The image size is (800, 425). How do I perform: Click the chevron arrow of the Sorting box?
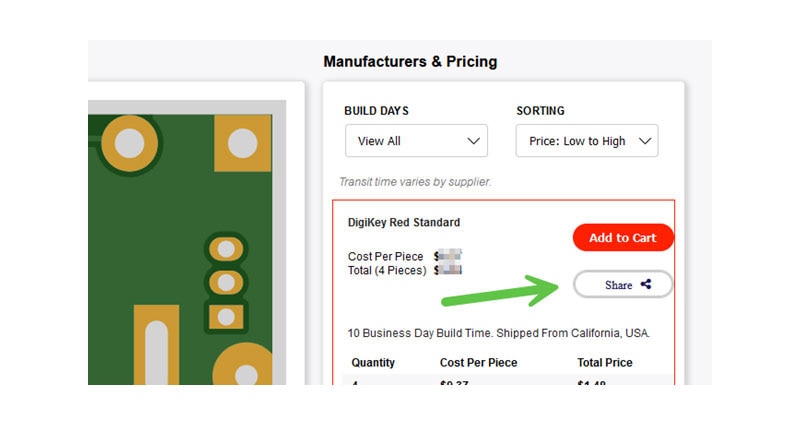pos(645,141)
